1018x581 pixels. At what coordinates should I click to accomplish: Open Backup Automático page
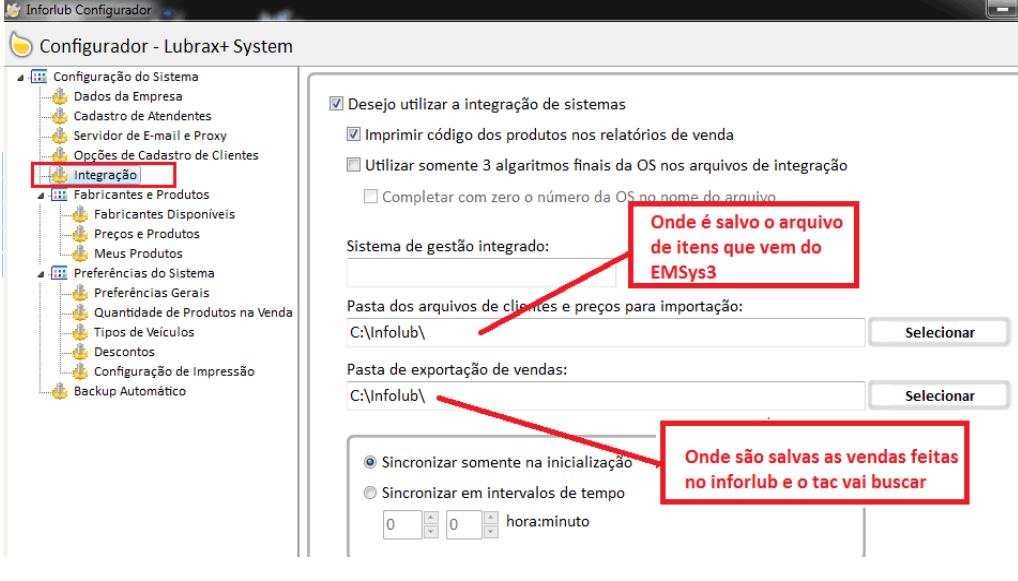point(130,391)
